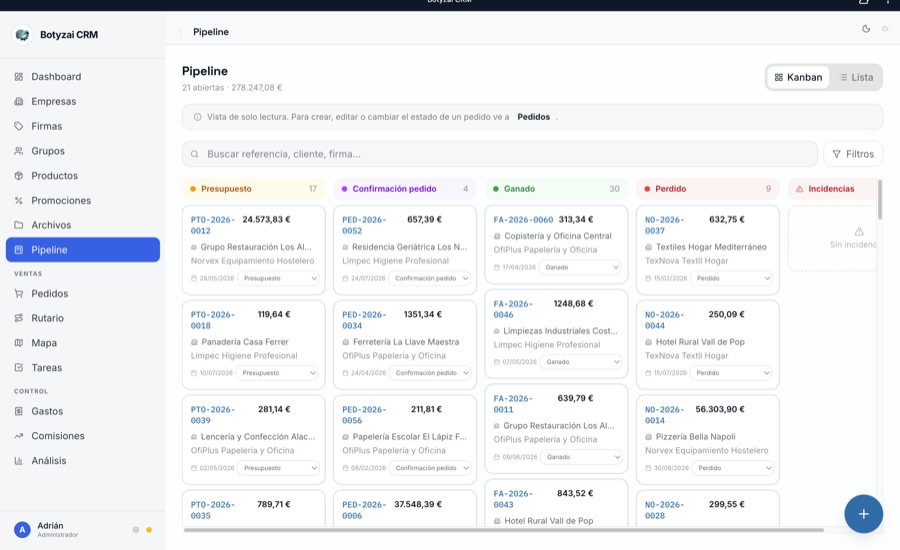Switch to Lista view
The width and height of the screenshot is (900, 550).
[856, 77]
